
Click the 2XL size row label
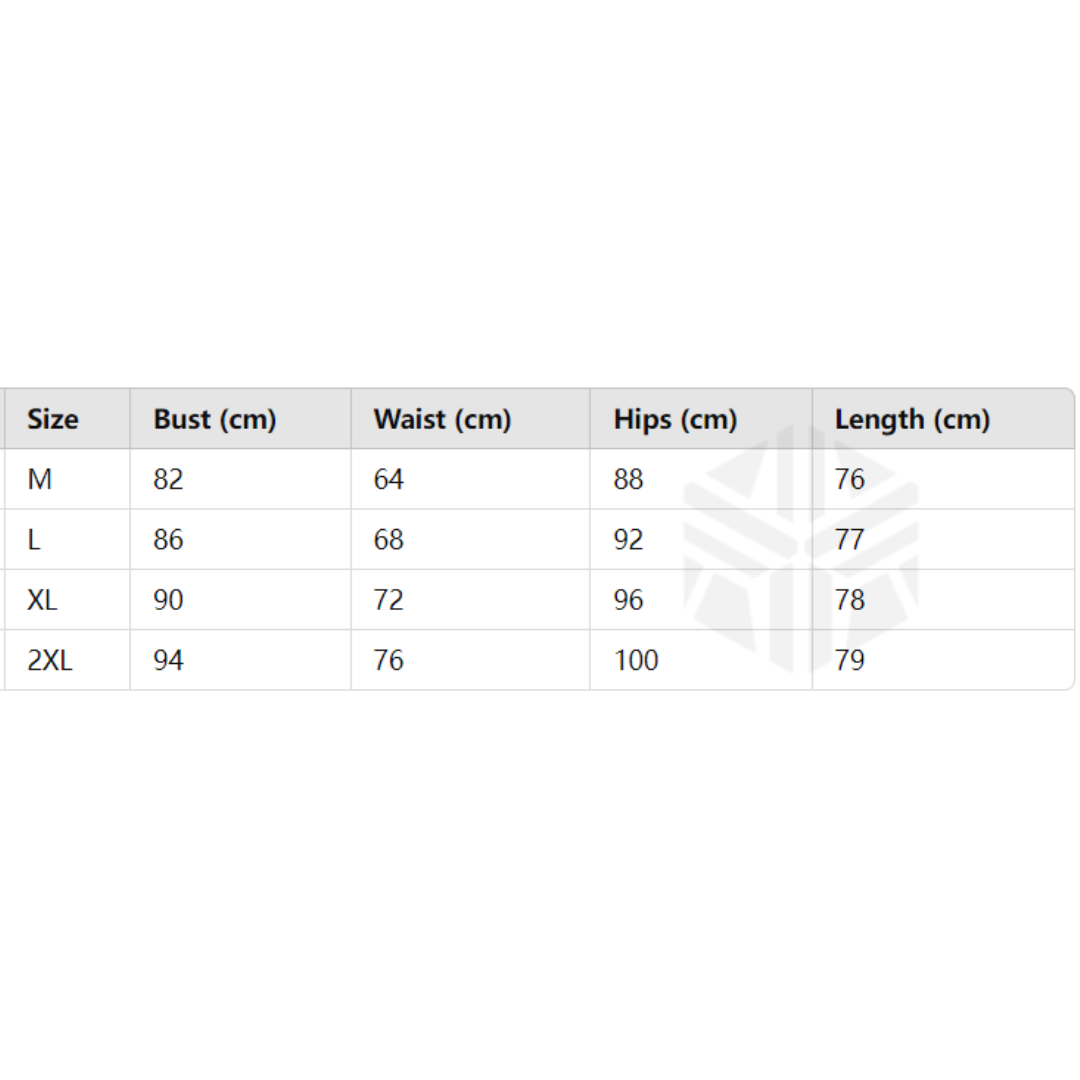tap(50, 660)
